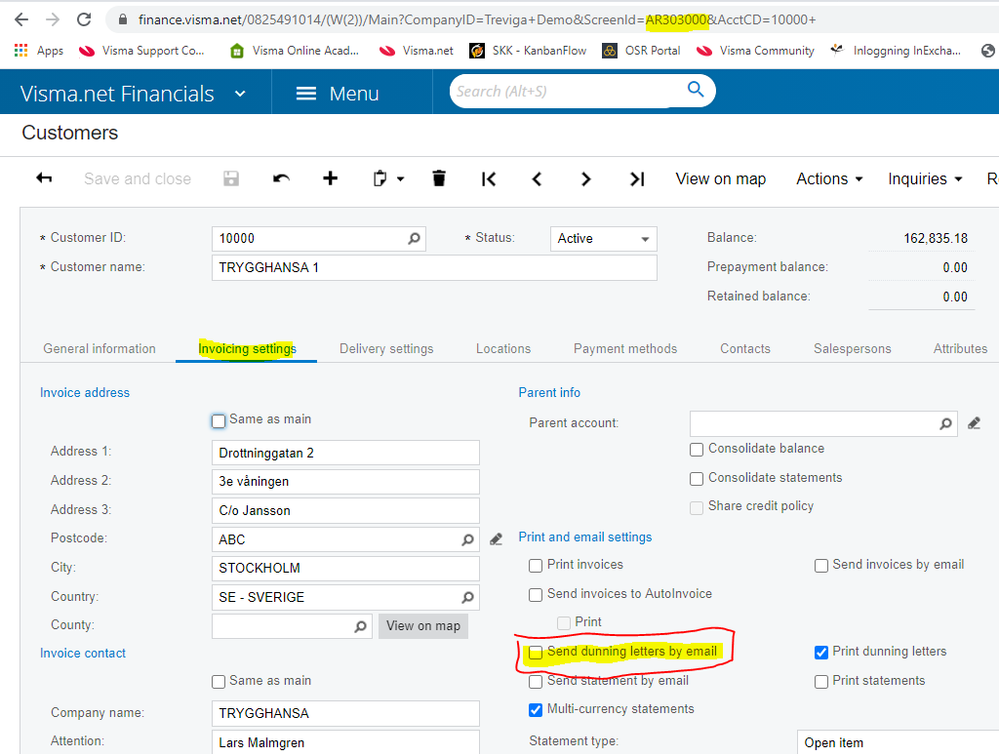Enable Send dunning letters by email
The image size is (999, 754).
pyautogui.click(x=536, y=652)
